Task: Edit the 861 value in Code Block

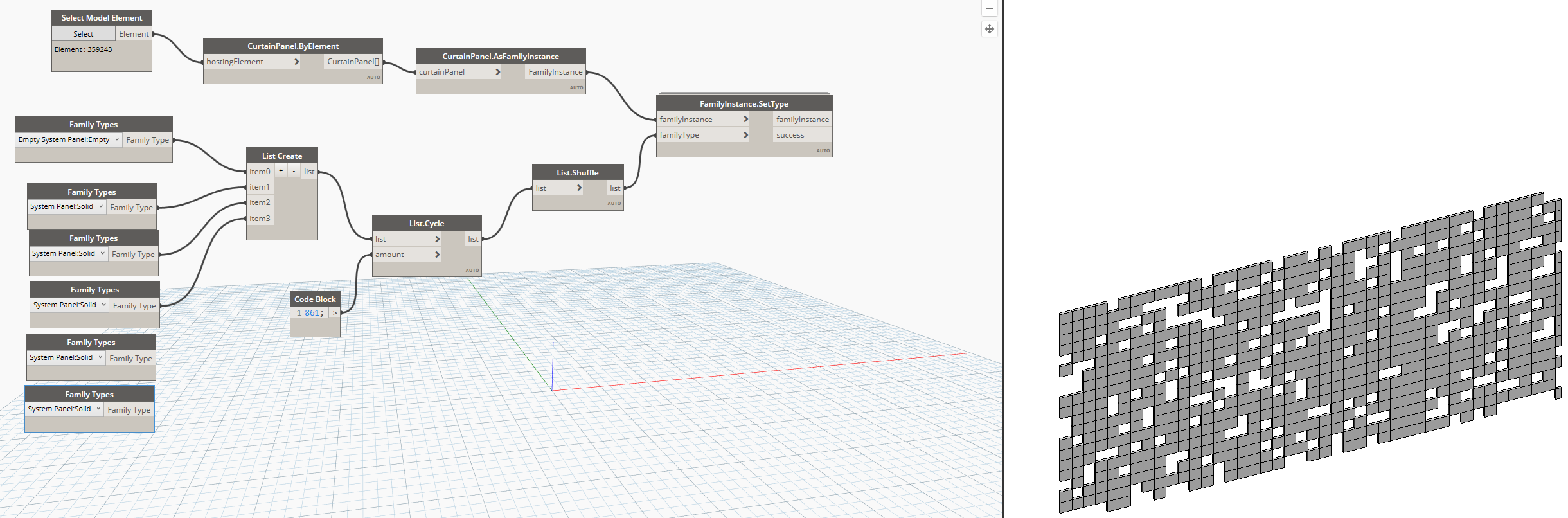Action: (312, 313)
